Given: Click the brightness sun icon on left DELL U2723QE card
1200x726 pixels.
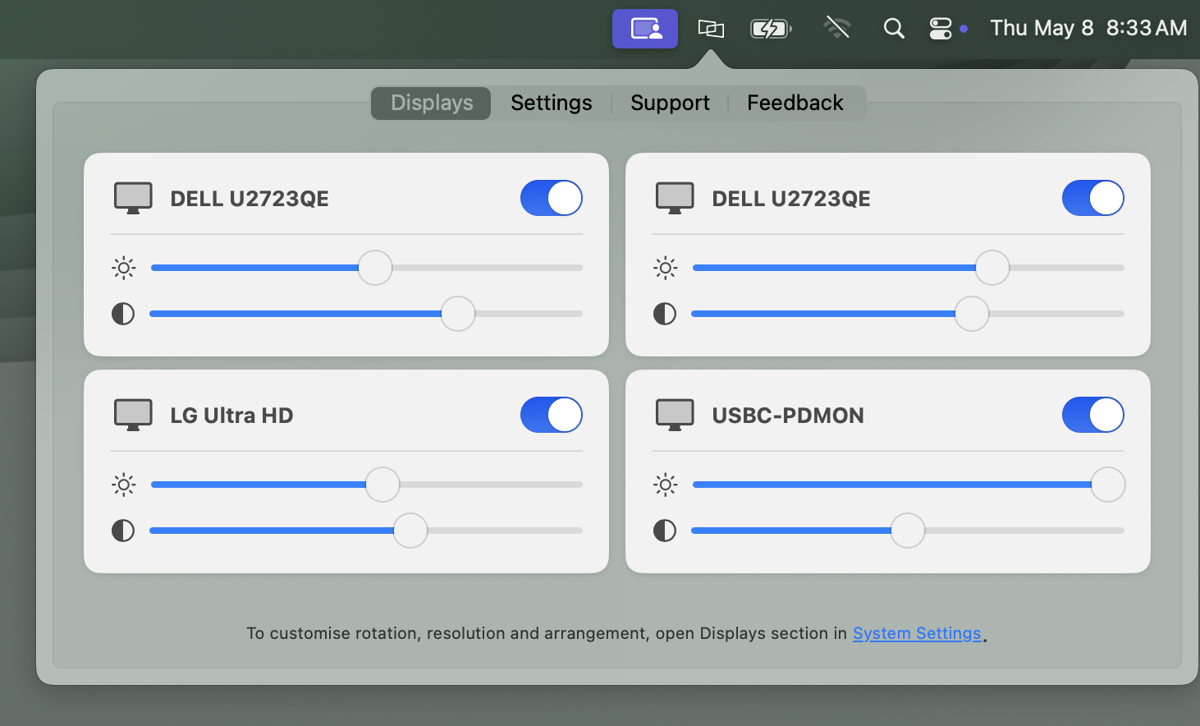Looking at the screenshot, I should 123,268.
